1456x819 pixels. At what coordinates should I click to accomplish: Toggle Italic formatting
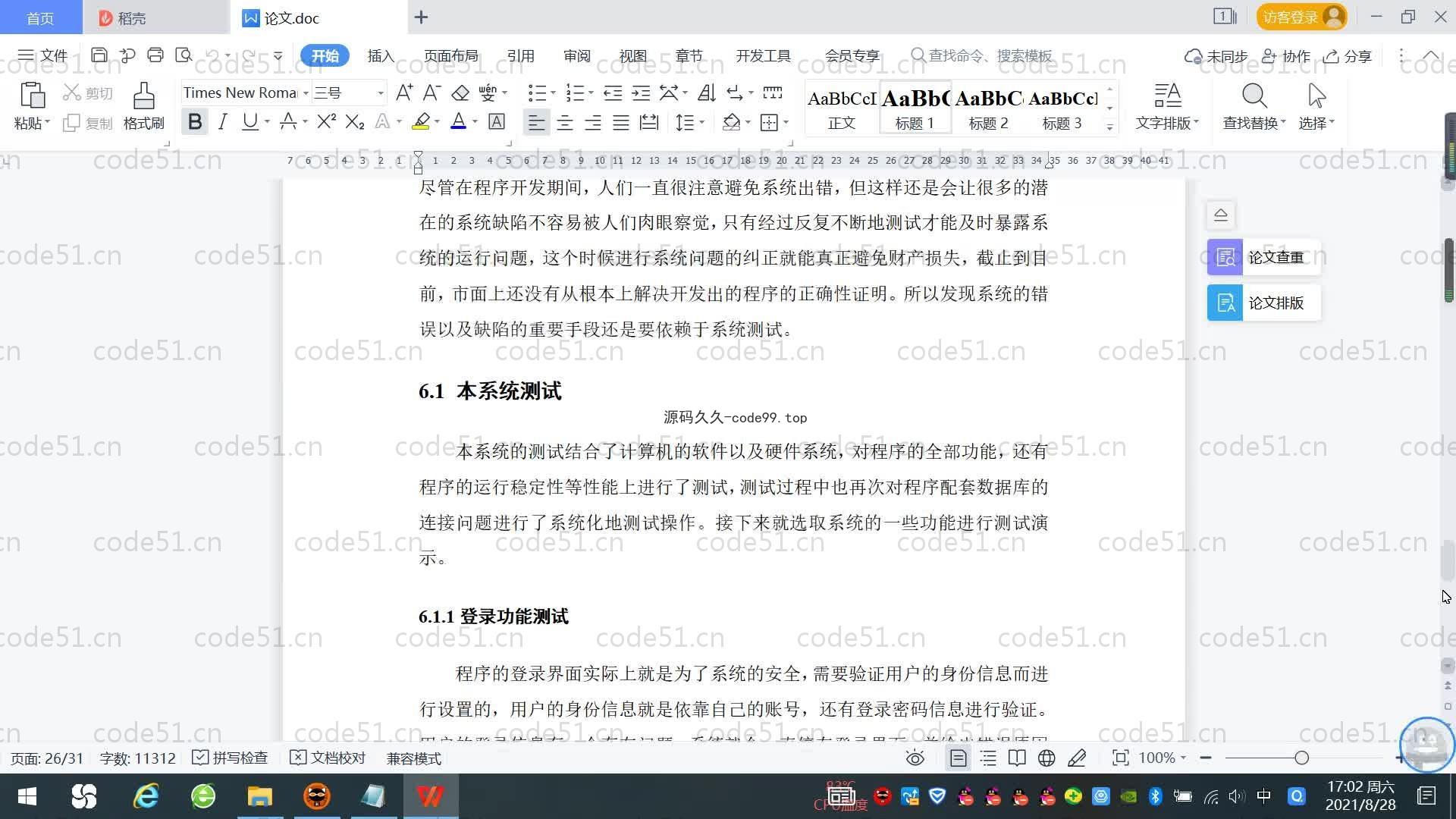click(x=222, y=121)
